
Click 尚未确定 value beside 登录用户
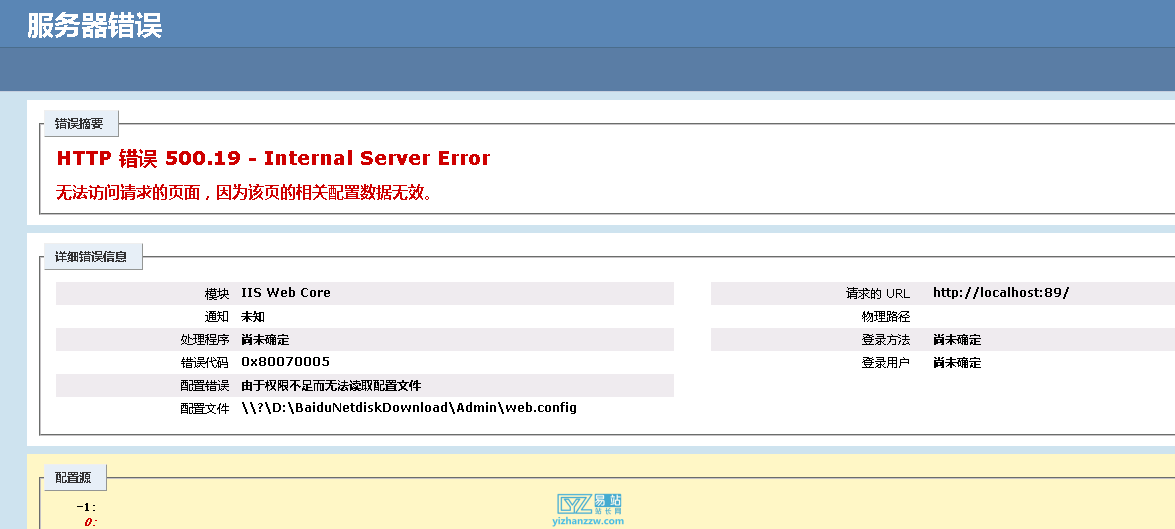[x=957, y=363]
